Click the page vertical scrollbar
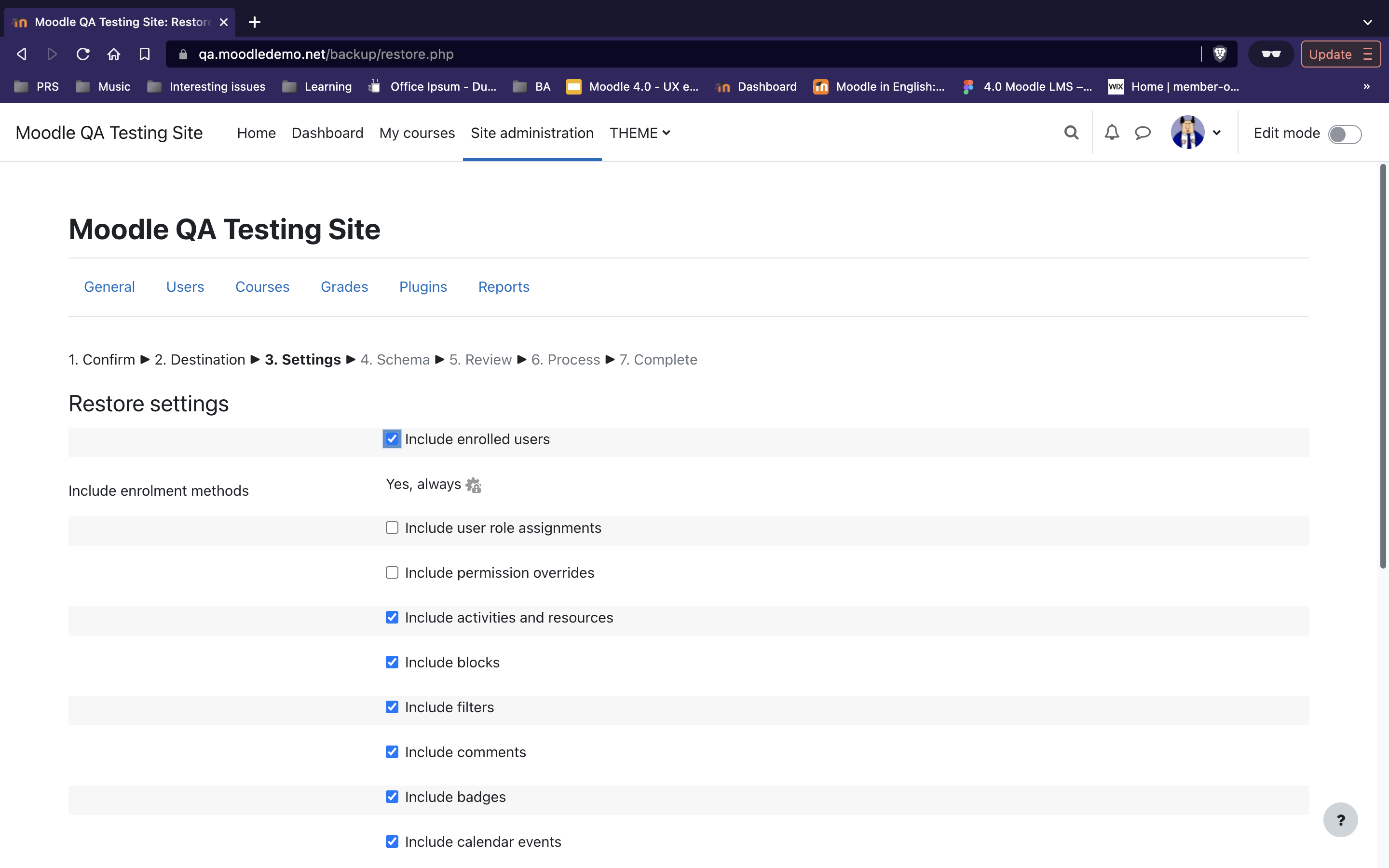 [1383, 366]
